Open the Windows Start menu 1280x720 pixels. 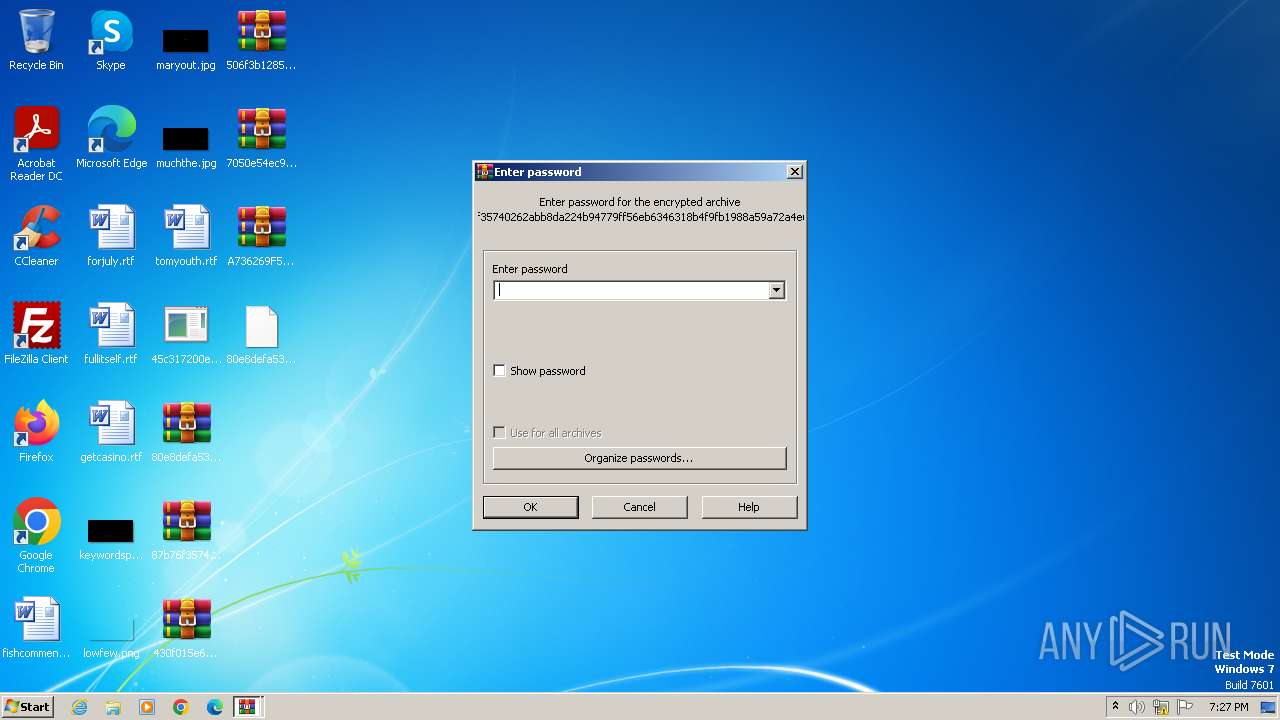pos(27,706)
